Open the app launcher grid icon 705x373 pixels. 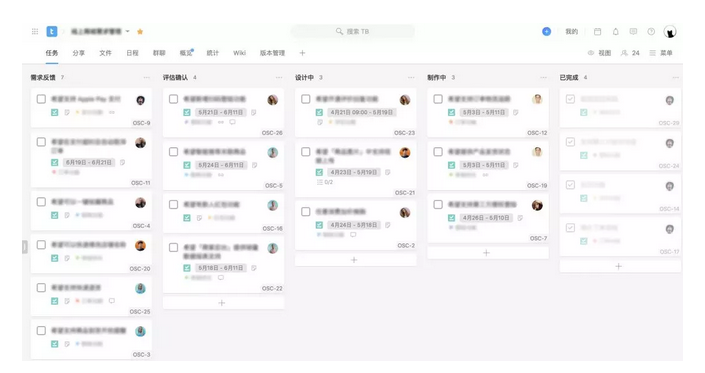coord(35,31)
